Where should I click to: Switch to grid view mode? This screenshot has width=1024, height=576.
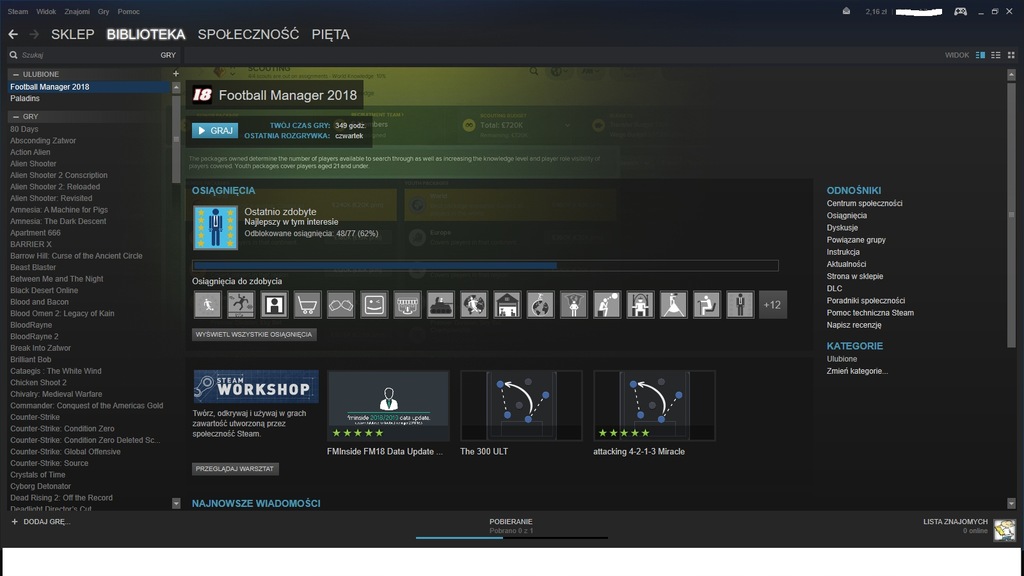(x=1011, y=55)
